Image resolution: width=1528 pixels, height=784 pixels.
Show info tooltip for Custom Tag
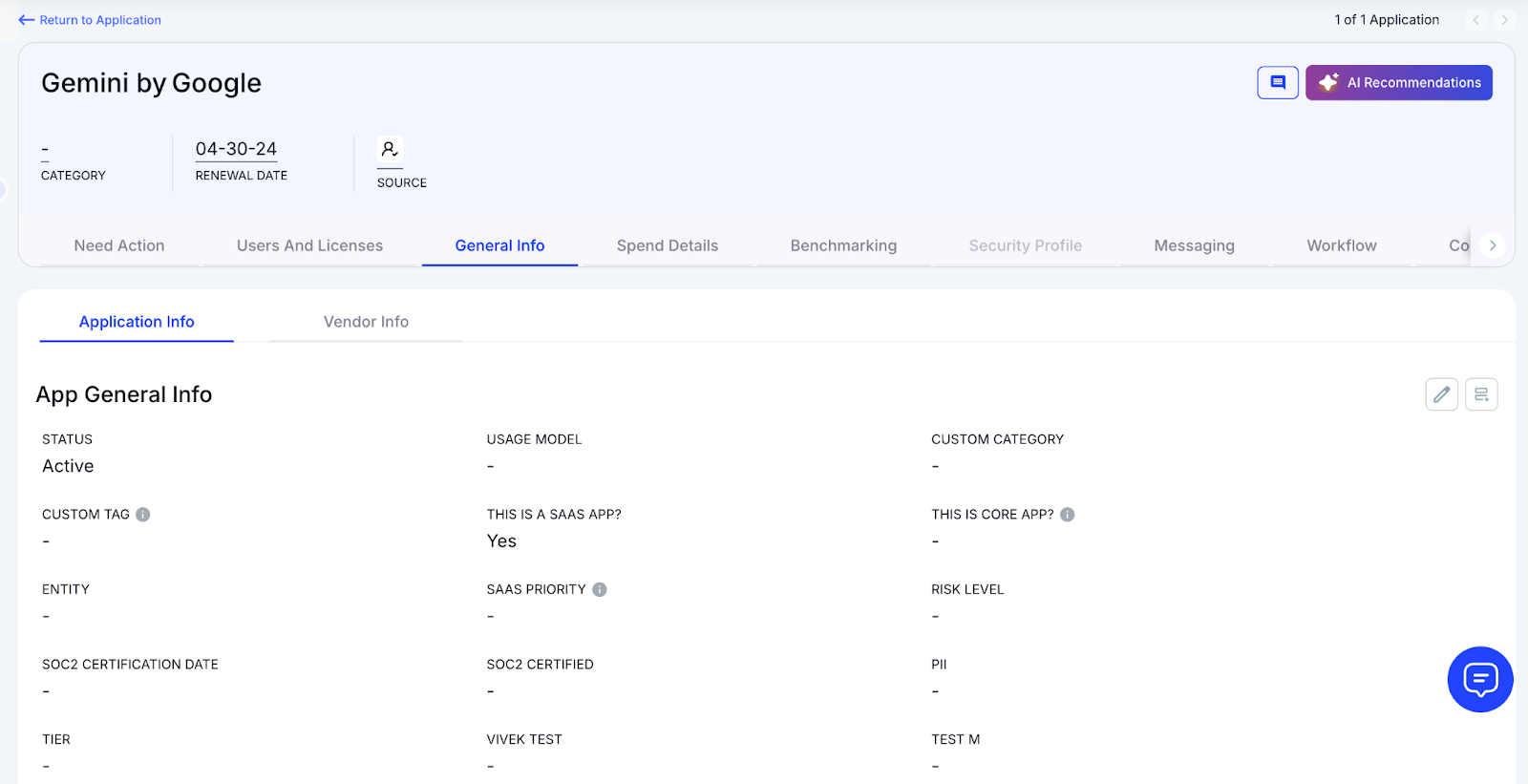coord(143,515)
